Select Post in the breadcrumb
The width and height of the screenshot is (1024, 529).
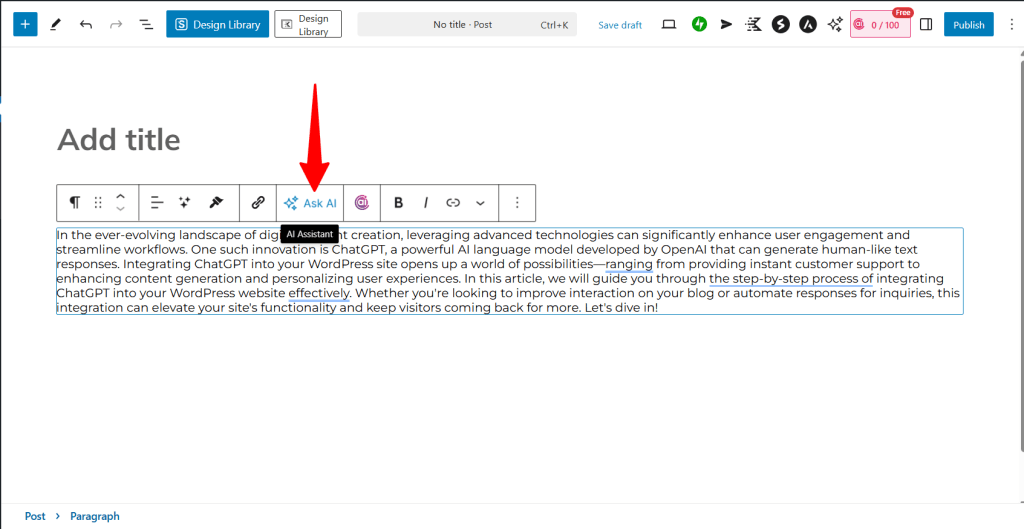35,516
